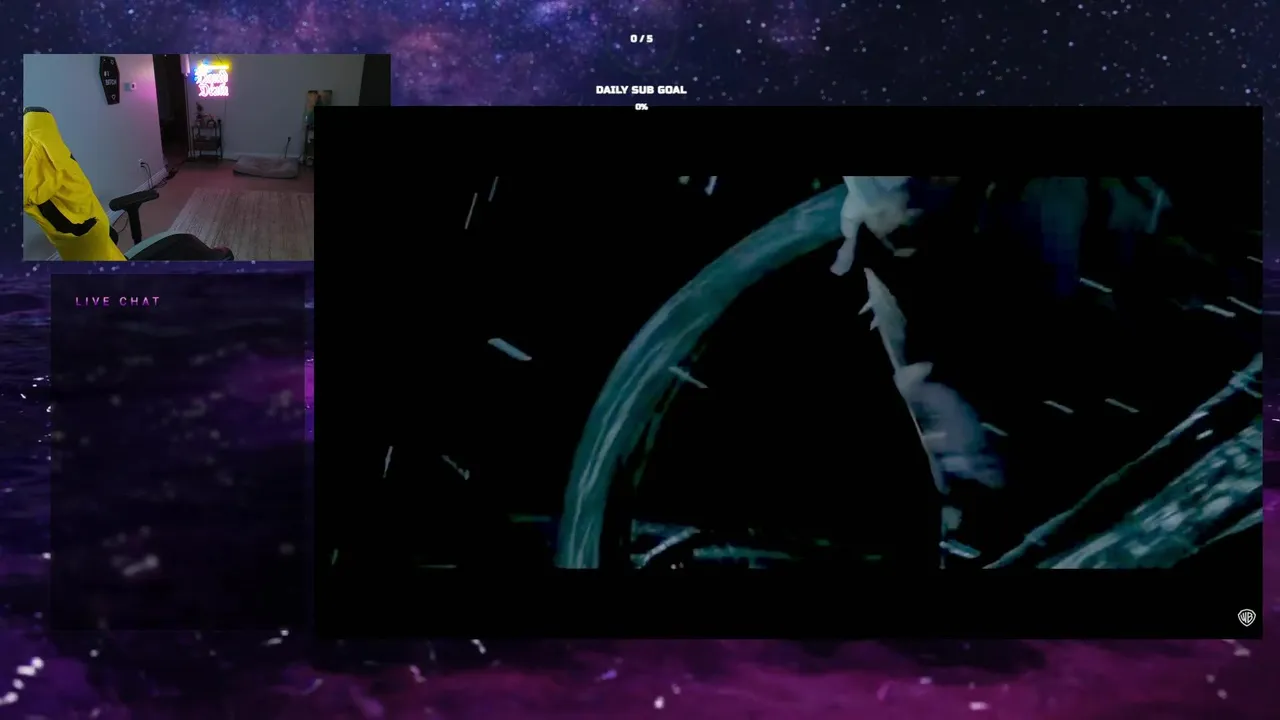
Task: Click the neon sign in webcam
Action: tap(212, 81)
